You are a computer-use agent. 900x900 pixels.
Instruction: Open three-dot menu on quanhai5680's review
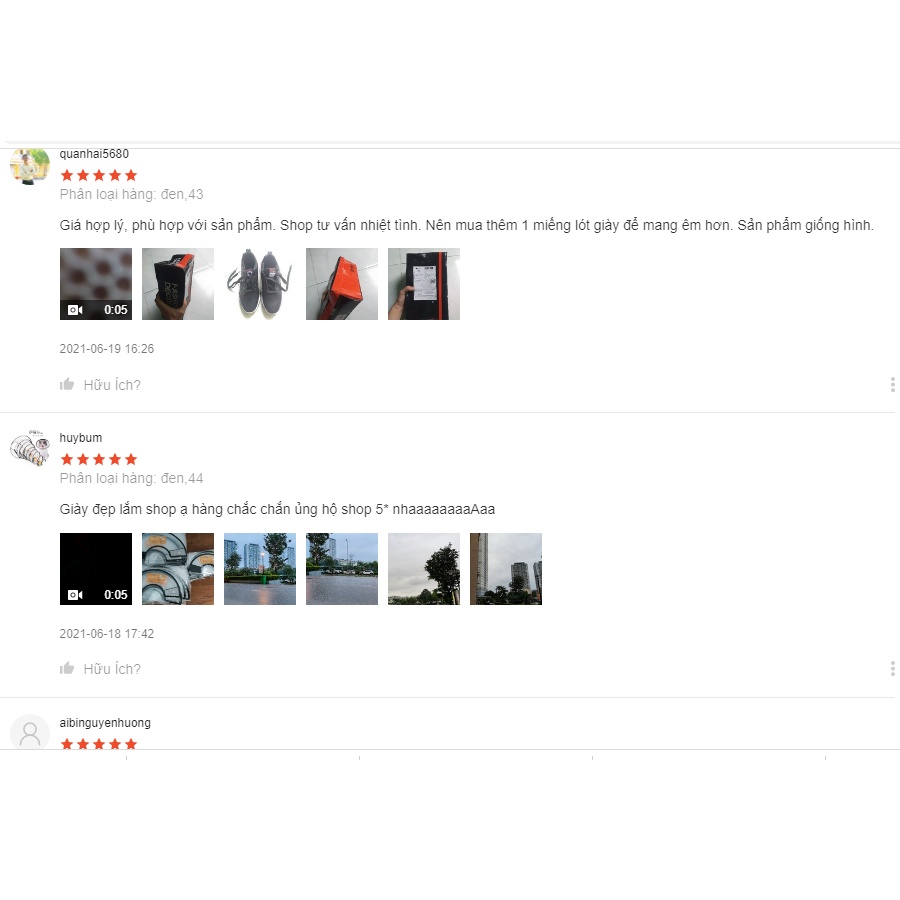pos(893,385)
